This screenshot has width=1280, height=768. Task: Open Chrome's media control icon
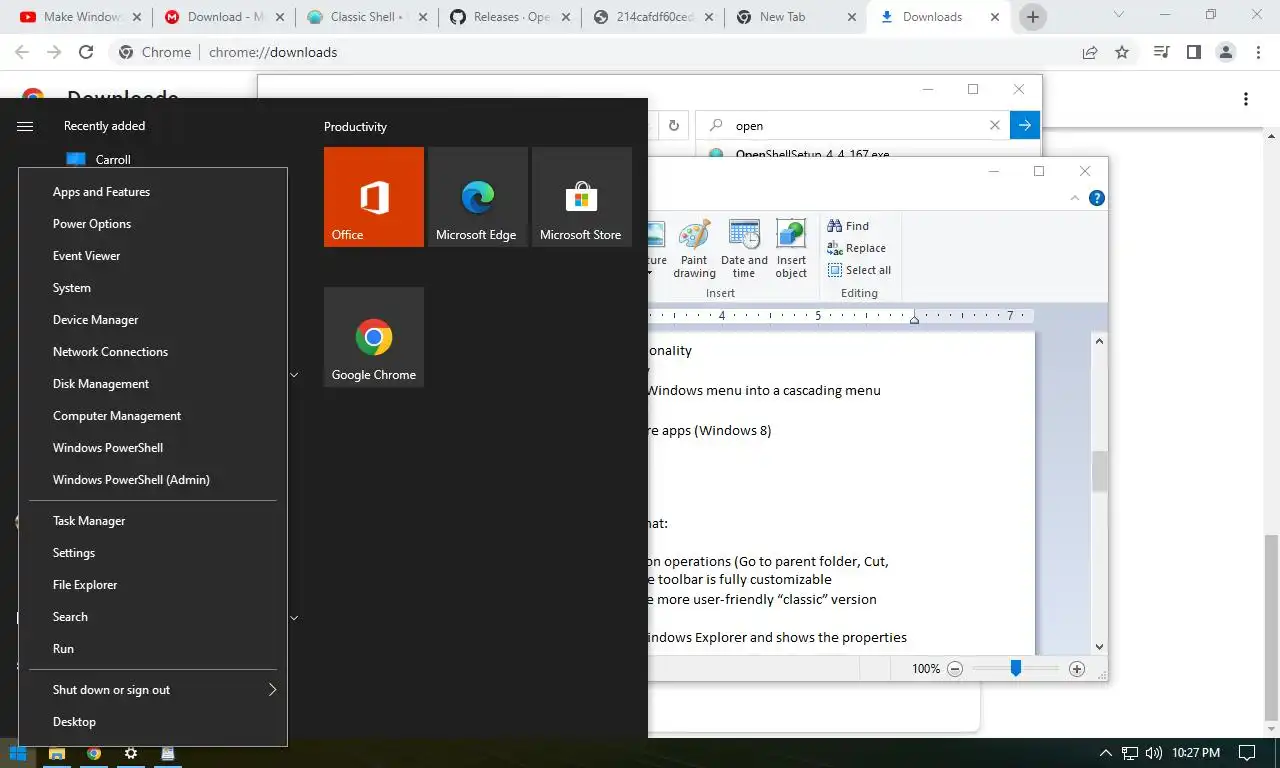[x=1161, y=52]
